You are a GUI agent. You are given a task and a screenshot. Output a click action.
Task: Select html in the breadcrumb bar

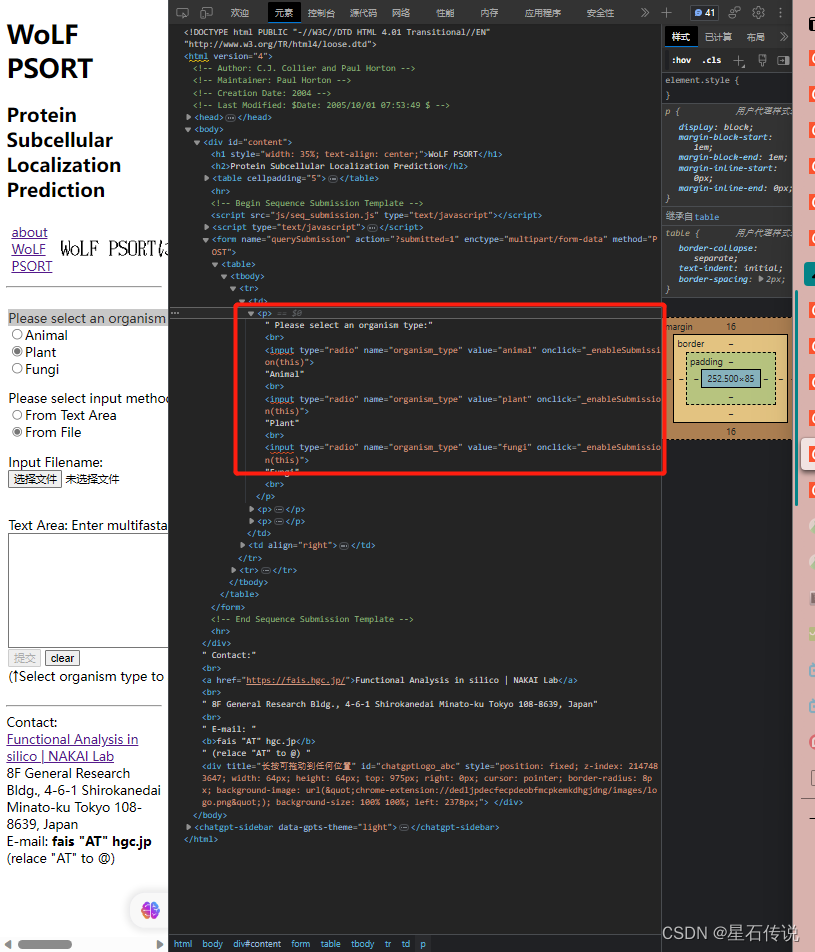click(x=183, y=944)
